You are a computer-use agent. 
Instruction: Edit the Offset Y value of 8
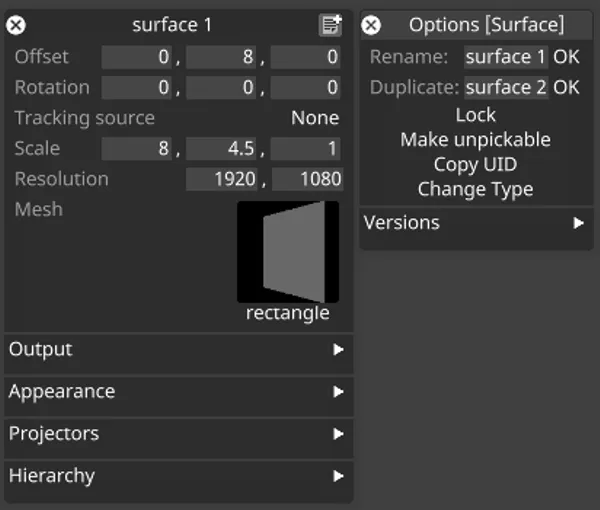(221, 57)
